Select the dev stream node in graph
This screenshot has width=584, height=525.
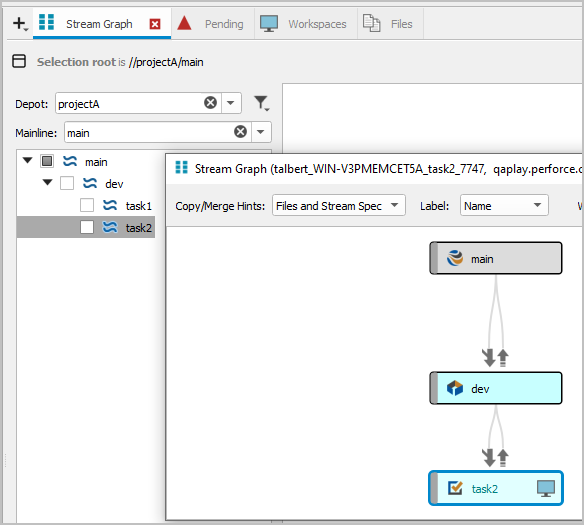[x=496, y=388]
